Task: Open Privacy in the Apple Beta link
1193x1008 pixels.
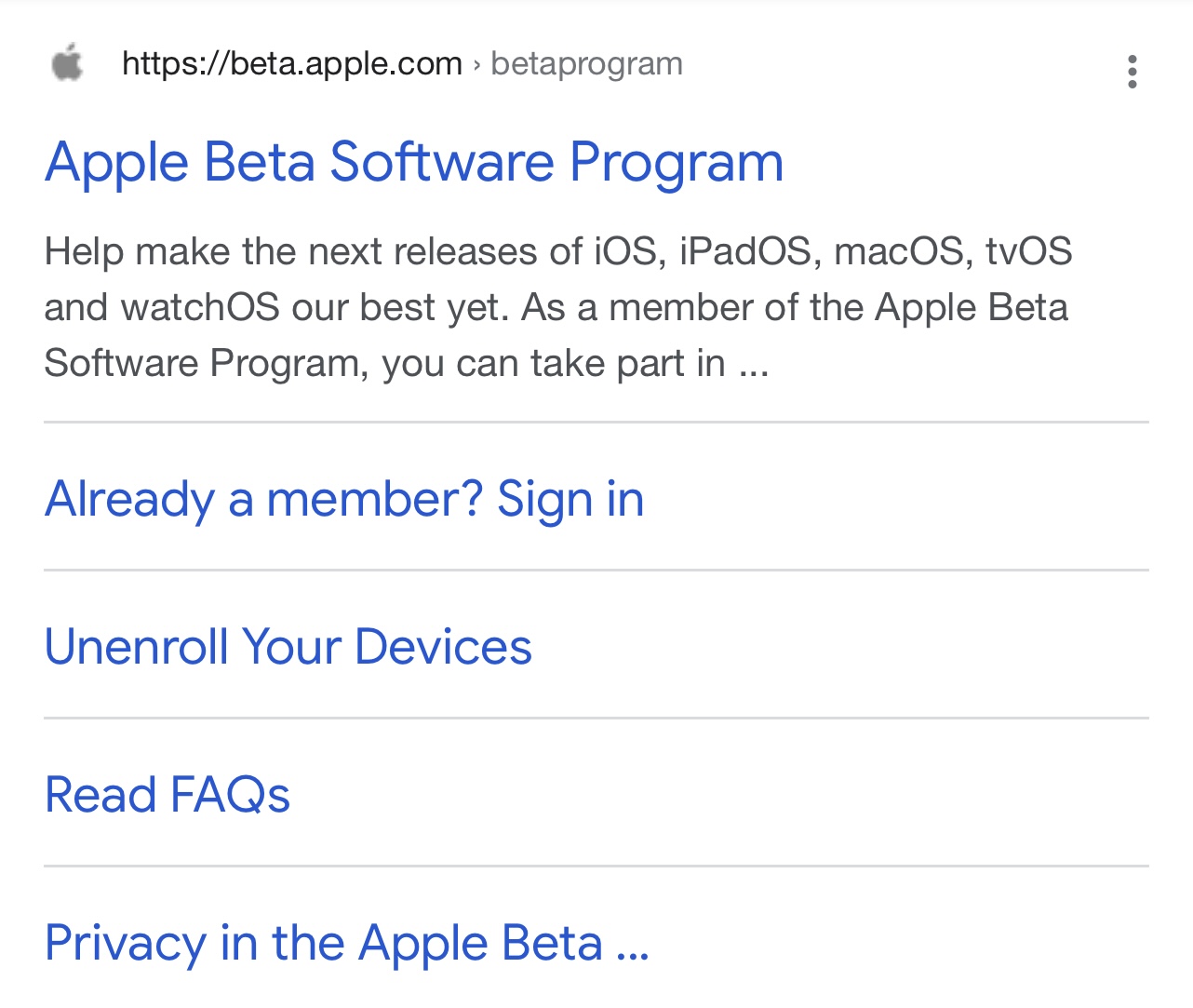Action: tap(346, 942)
